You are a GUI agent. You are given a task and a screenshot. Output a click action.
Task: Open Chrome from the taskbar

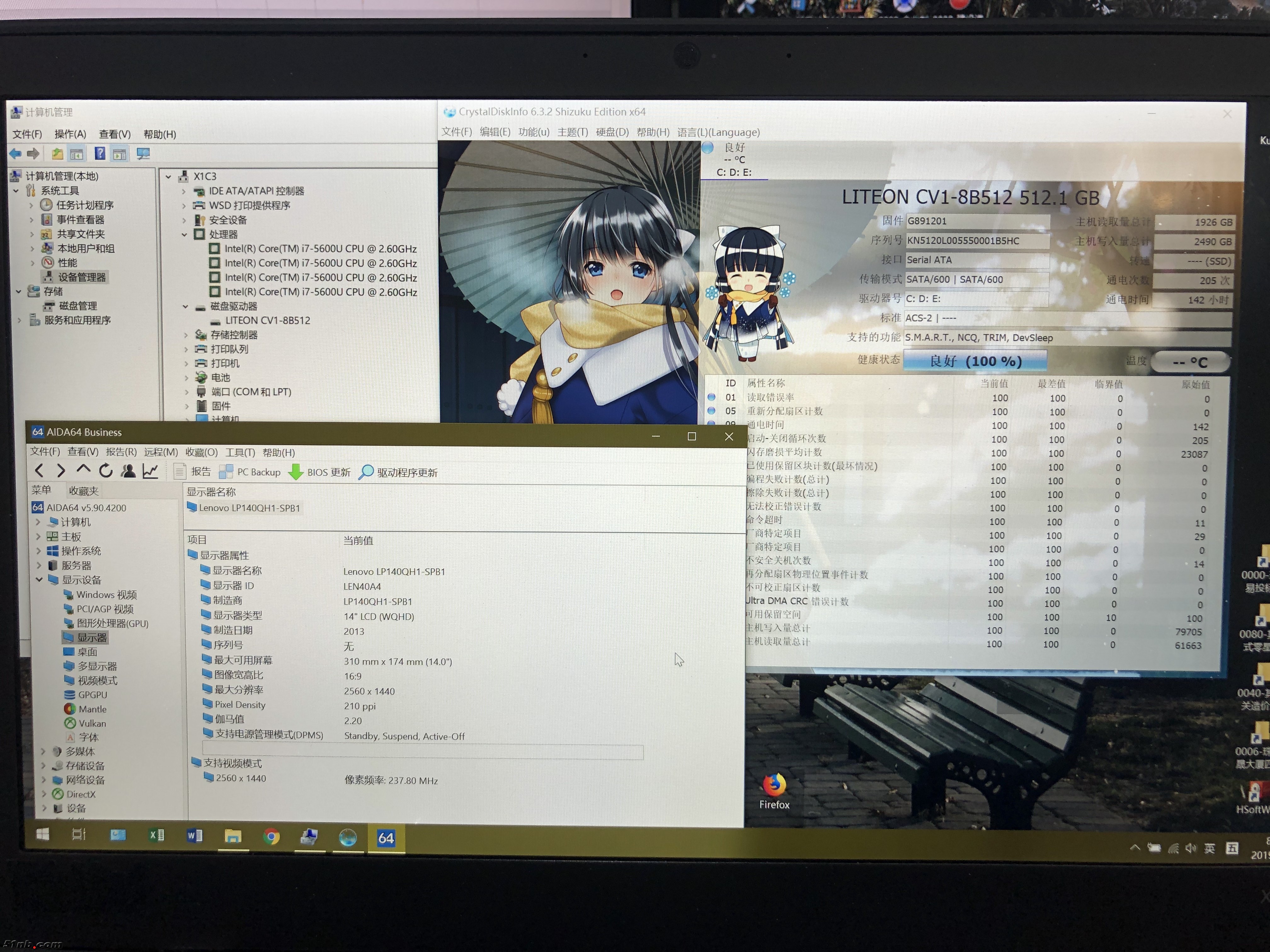pyautogui.click(x=271, y=837)
